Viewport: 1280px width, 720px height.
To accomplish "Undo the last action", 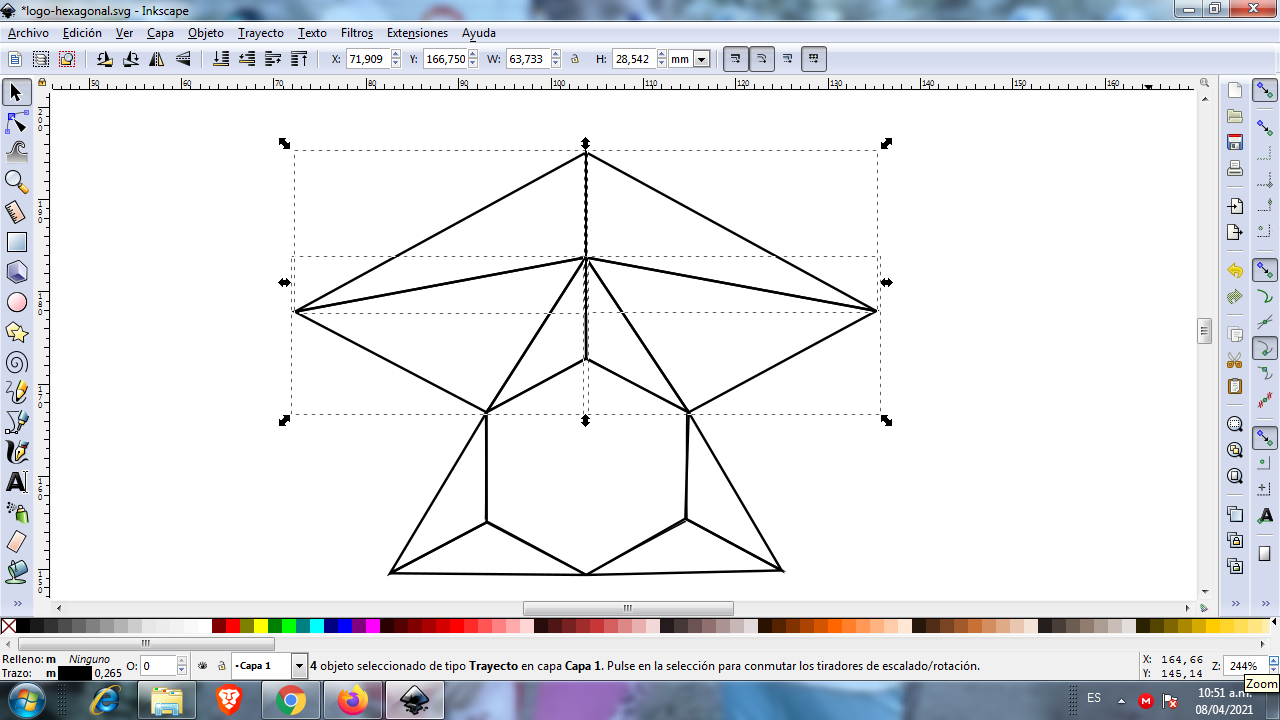I will coord(1235,271).
